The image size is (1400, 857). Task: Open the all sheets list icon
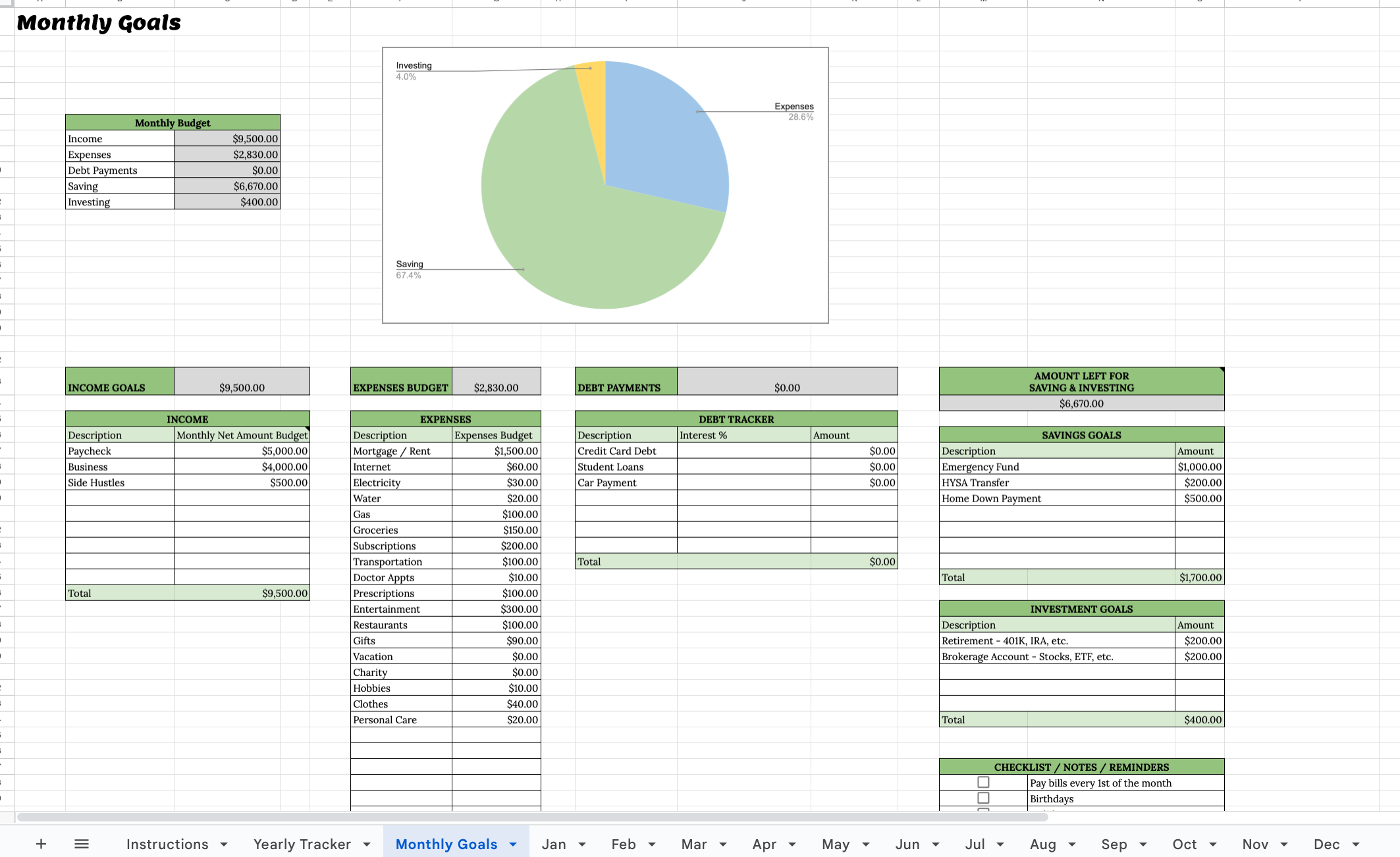(82, 844)
